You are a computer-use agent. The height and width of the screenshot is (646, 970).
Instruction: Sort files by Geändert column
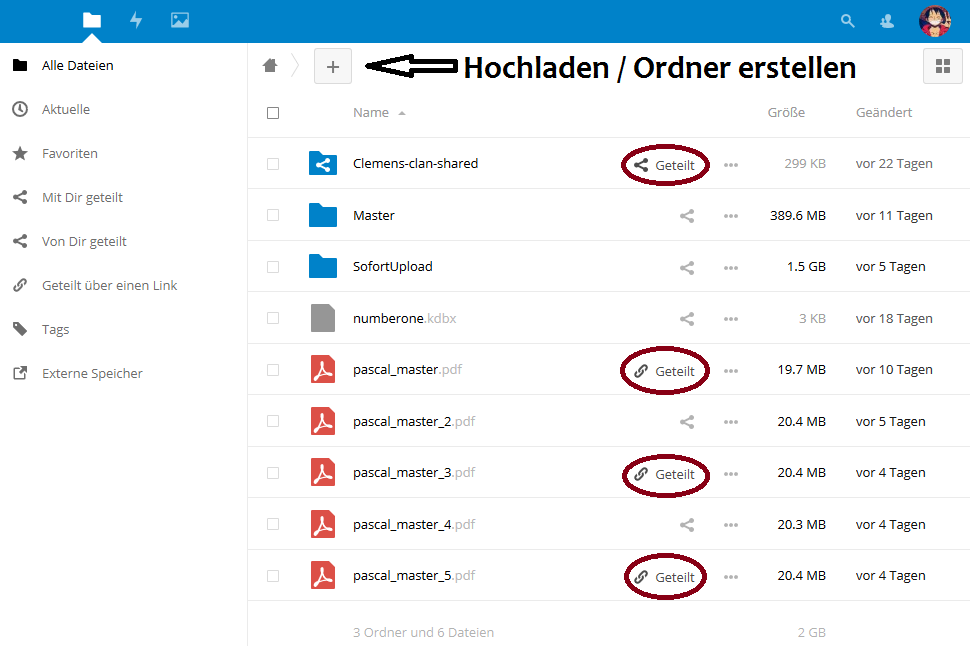[884, 113]
